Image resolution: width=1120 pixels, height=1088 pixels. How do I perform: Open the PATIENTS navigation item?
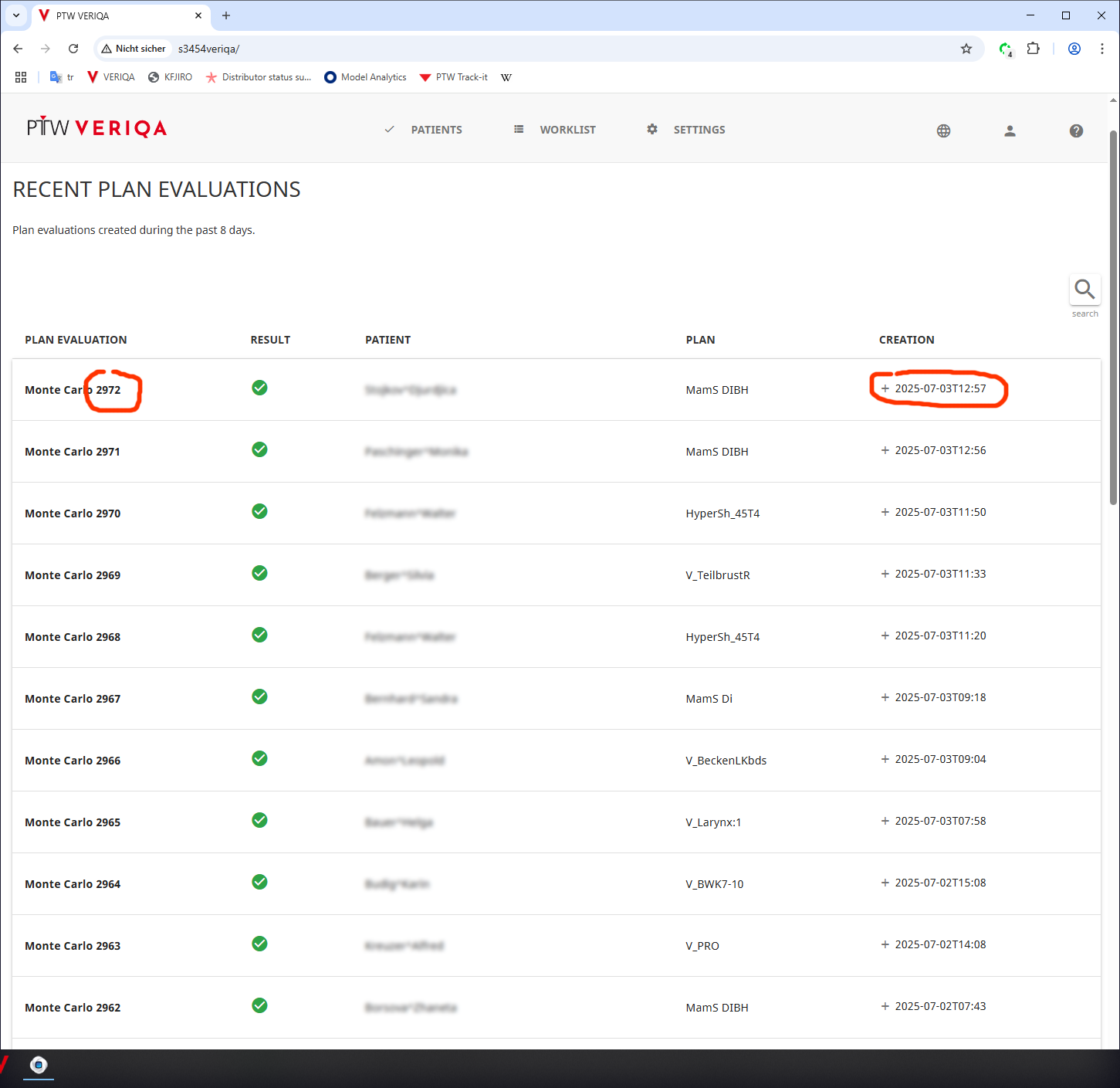pos(424,130)
